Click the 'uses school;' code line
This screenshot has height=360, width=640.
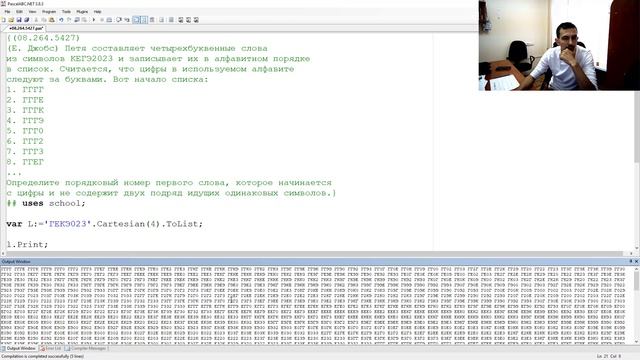53,203
